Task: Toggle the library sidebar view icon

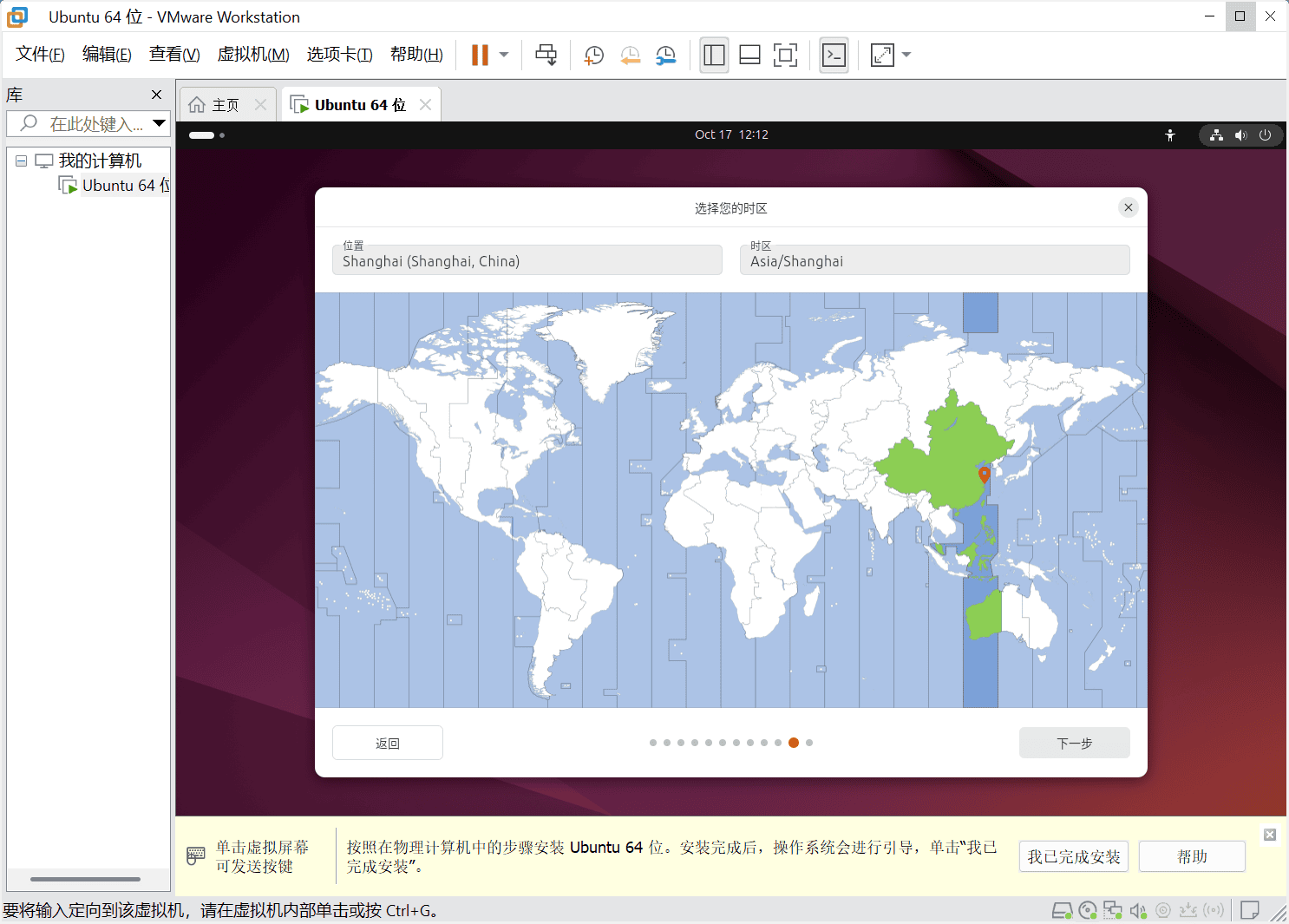Action: [x=714, y=55]
